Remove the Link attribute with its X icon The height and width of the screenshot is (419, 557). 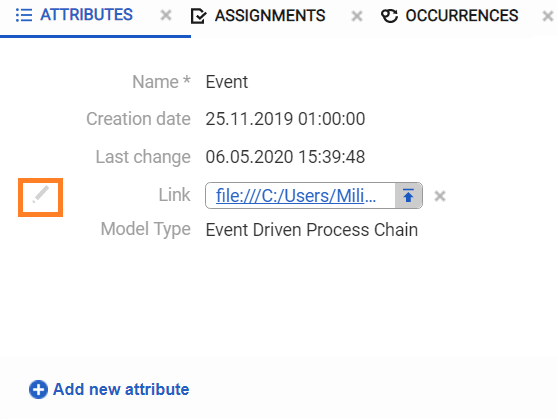pyautogui.click(x=440, y=196)
